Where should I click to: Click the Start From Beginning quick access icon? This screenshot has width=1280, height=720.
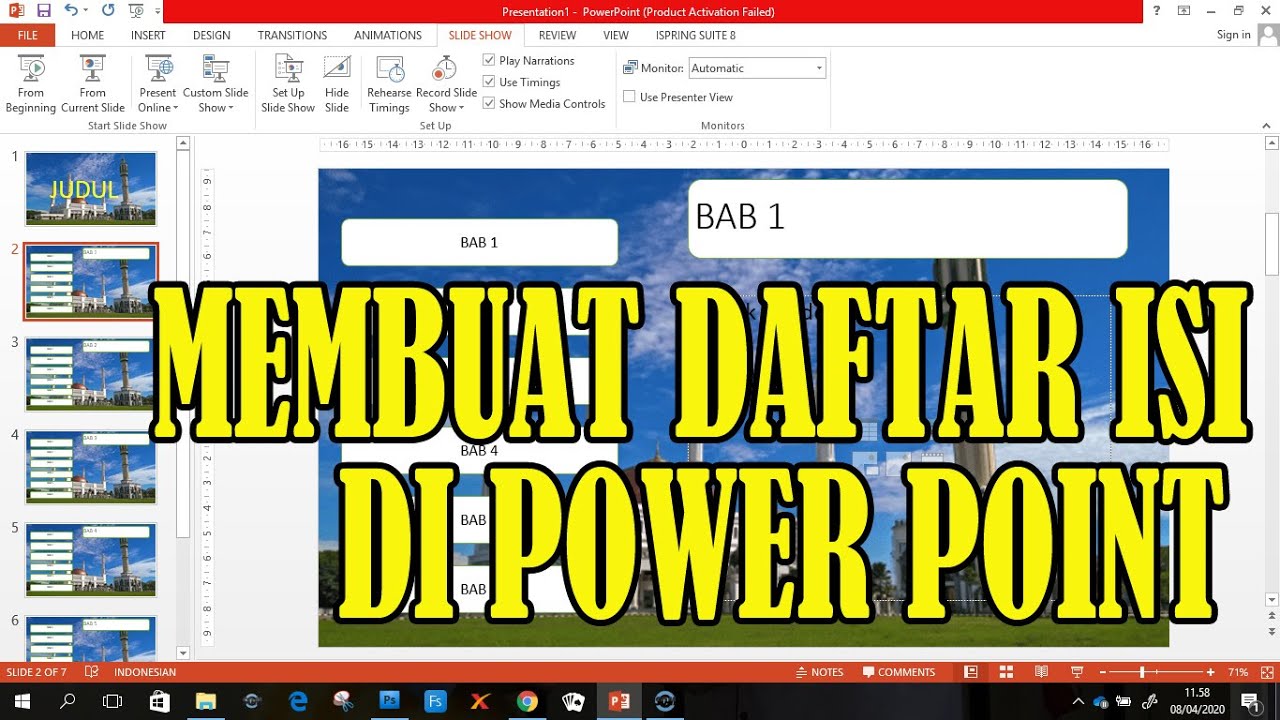point(137,11)
